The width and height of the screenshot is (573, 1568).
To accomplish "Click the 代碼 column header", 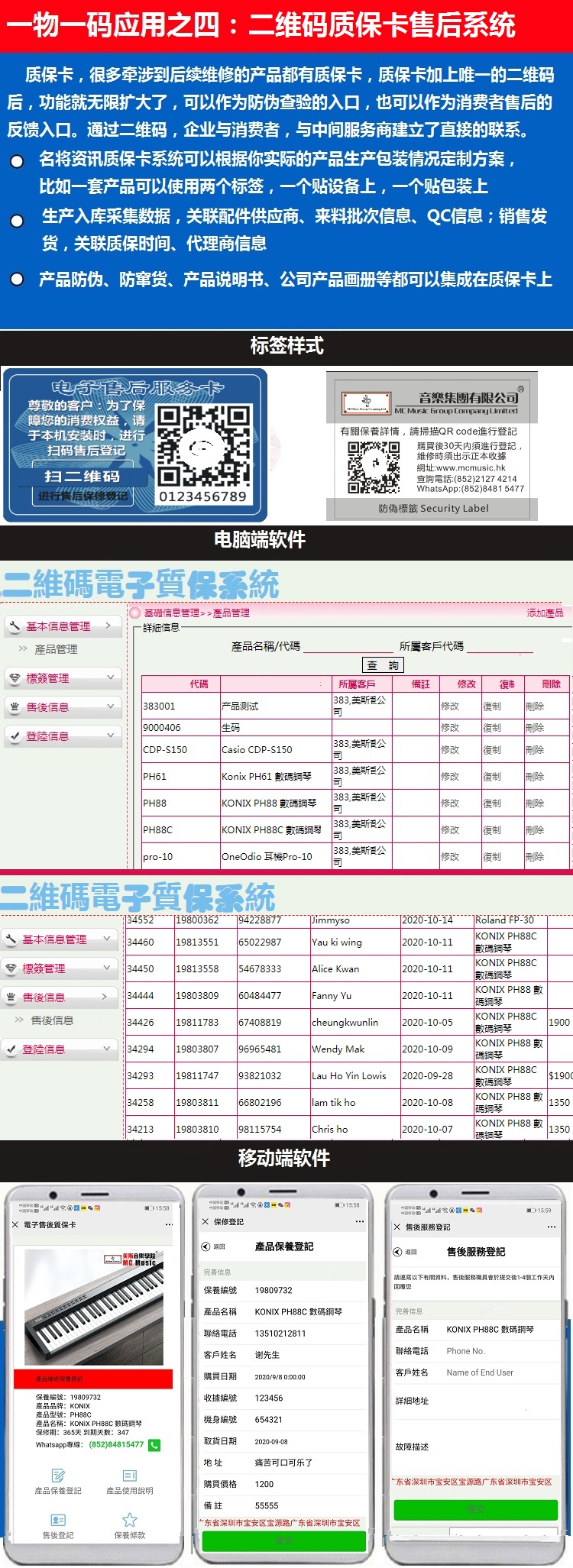I will 199,684.
